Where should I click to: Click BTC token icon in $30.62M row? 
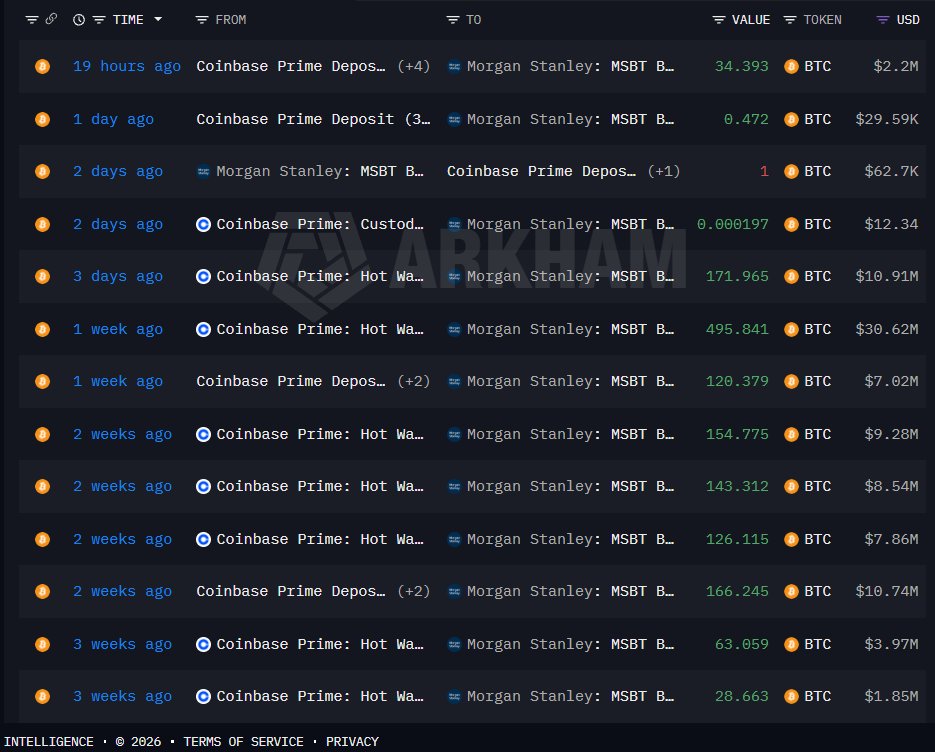click(x=791, y=329)
